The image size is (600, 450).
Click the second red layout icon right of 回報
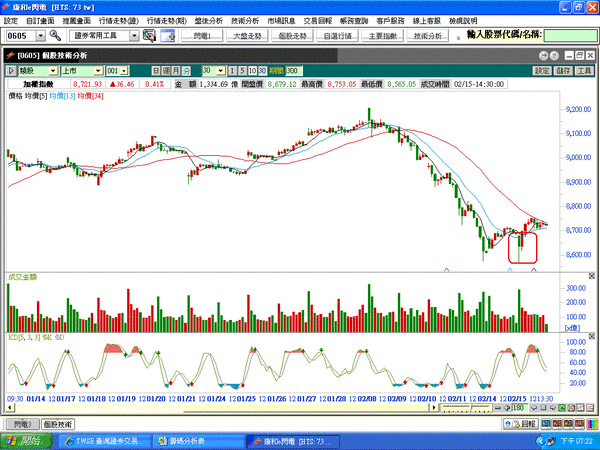[x=557, y=424]
